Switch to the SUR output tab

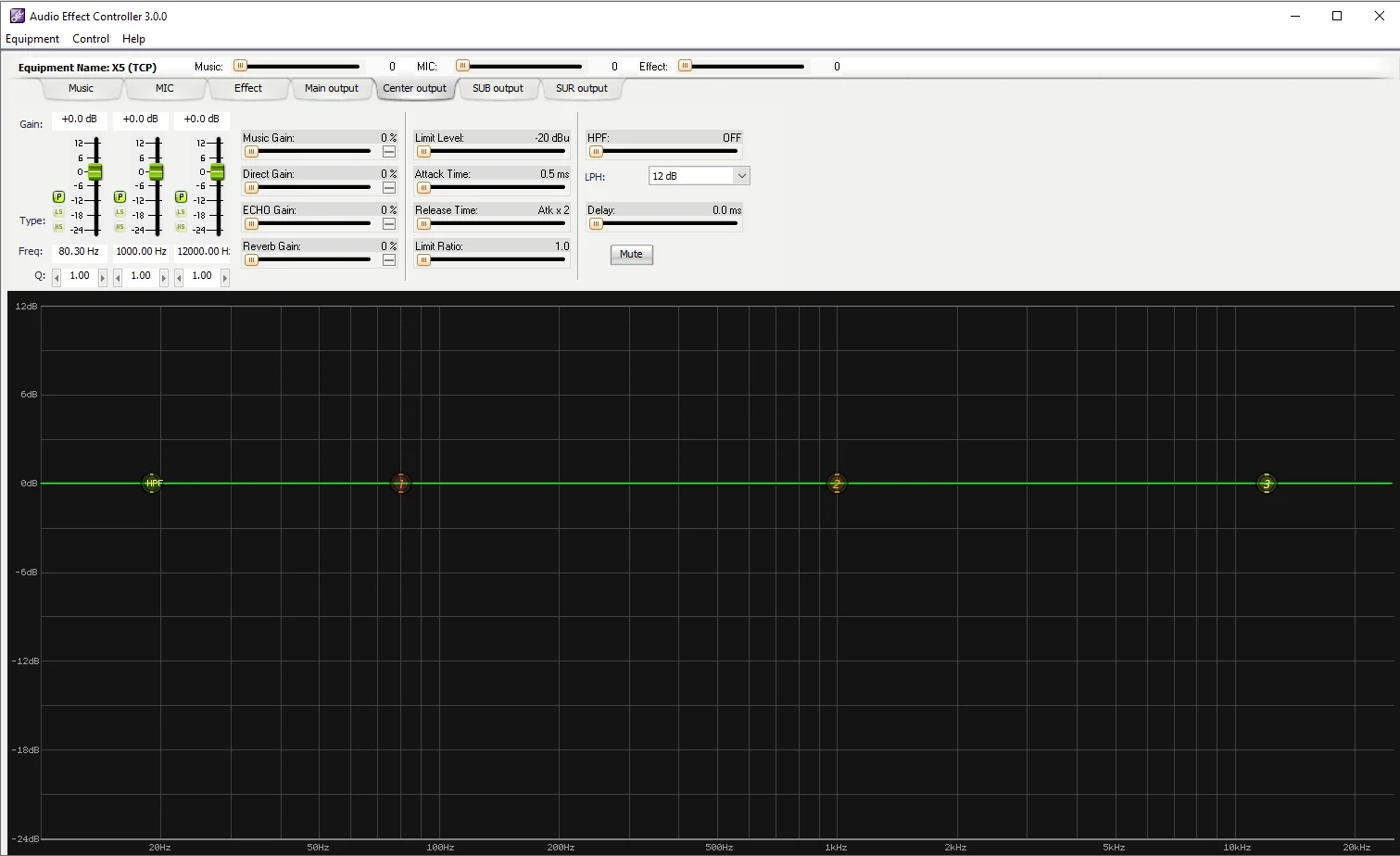581,89
